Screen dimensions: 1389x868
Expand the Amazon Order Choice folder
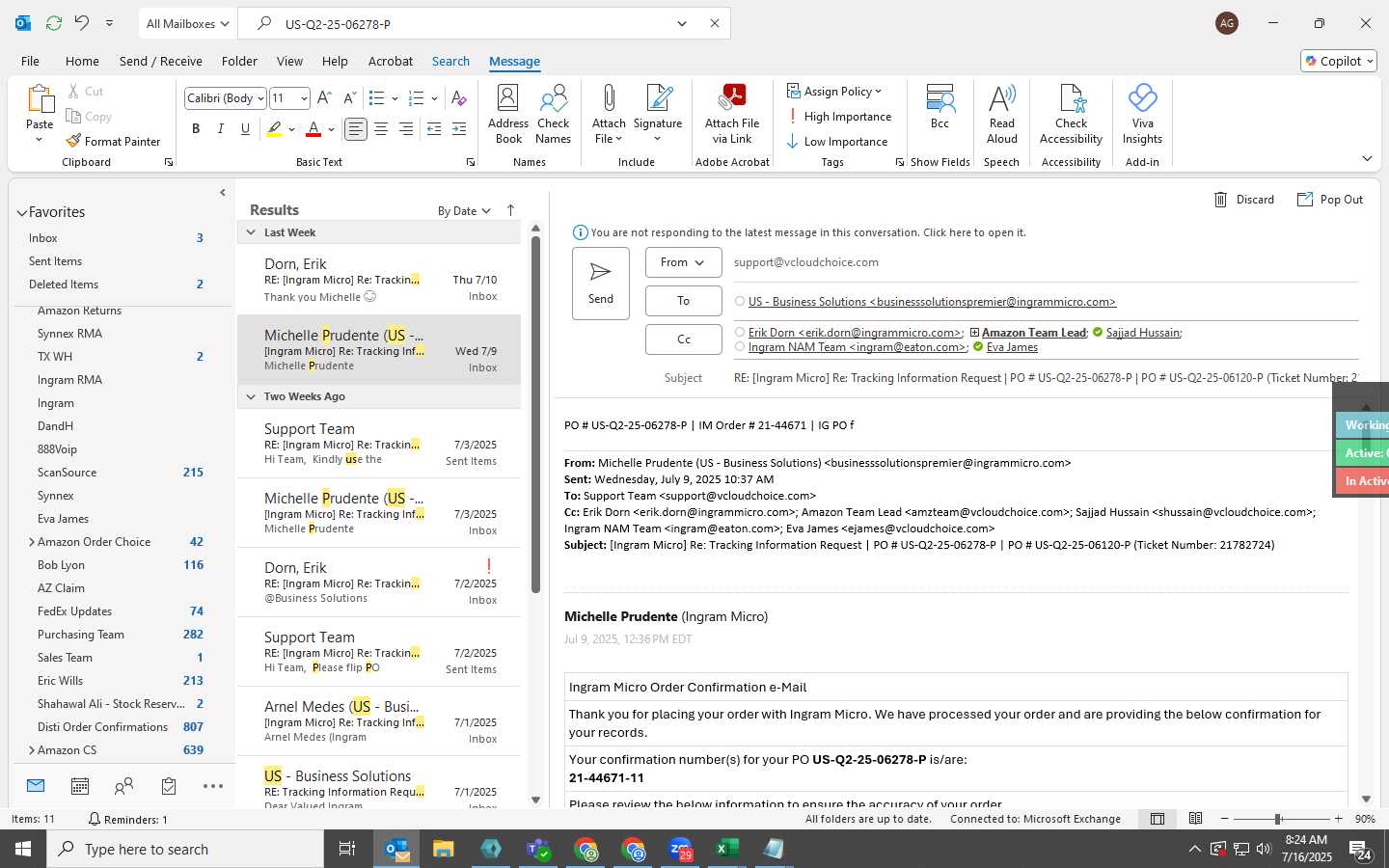coord(31,542)
